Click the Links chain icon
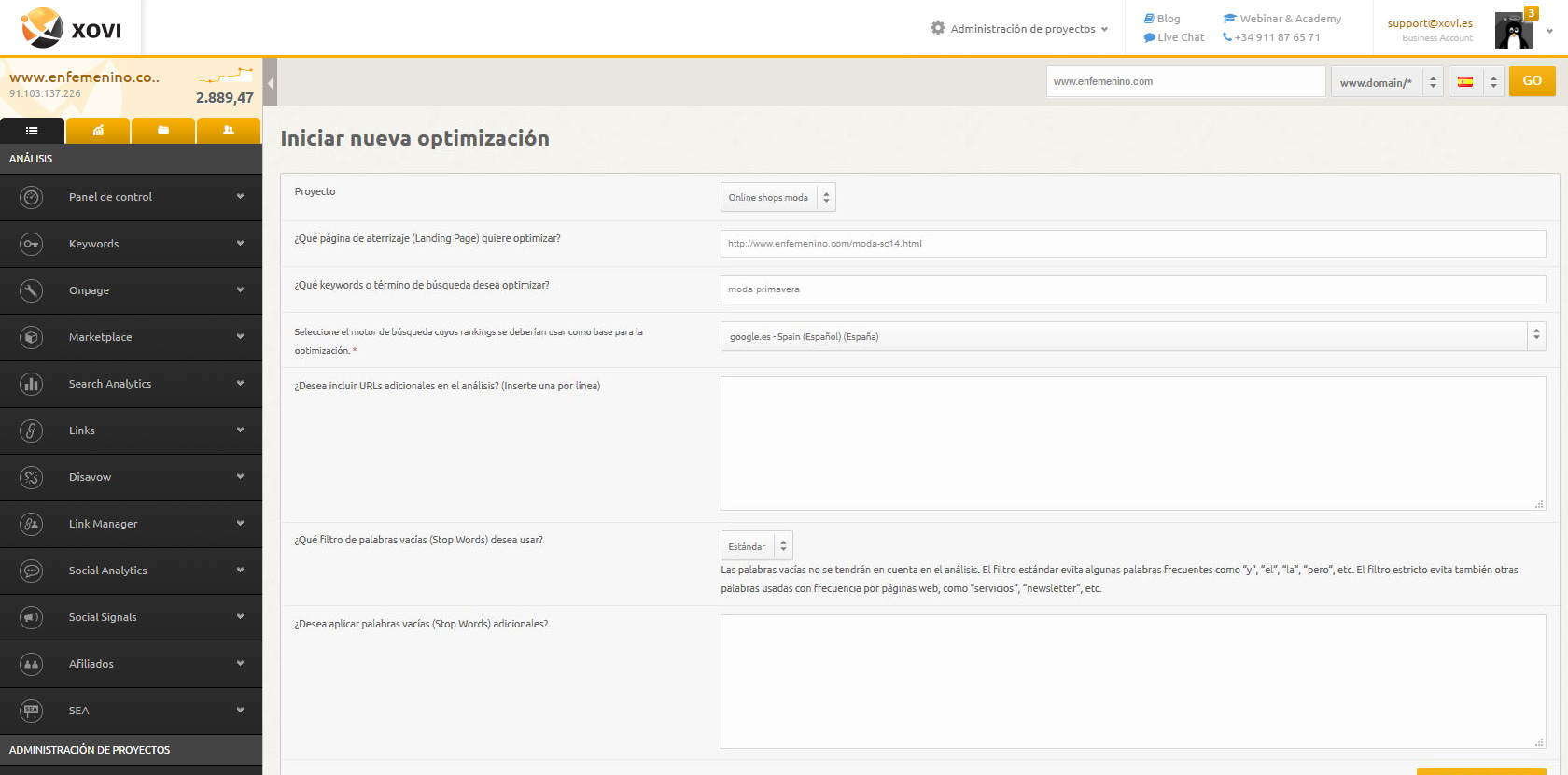1568x775 pixels. pos(32,430)
